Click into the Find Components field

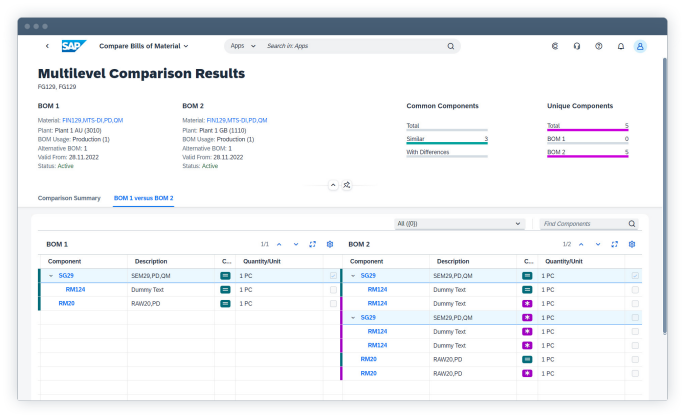click(x=582, y=224)
